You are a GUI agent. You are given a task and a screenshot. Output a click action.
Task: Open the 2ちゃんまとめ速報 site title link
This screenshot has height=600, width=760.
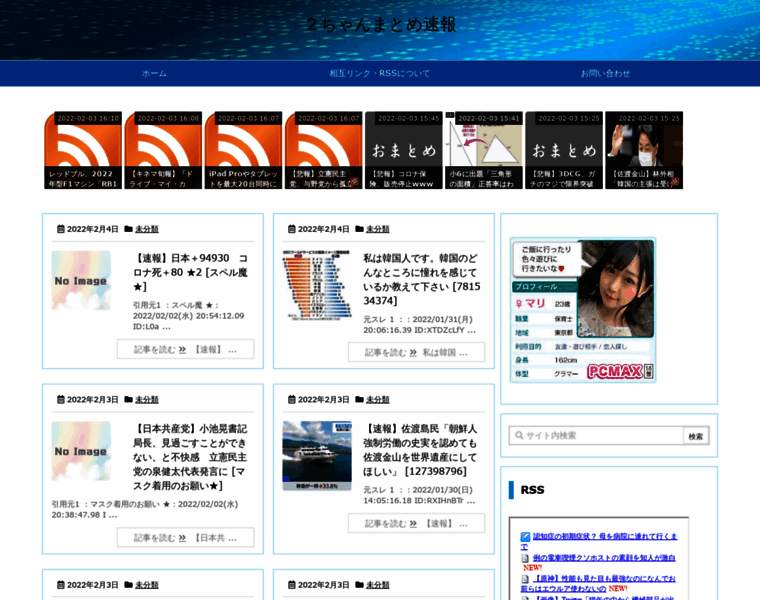379,25
